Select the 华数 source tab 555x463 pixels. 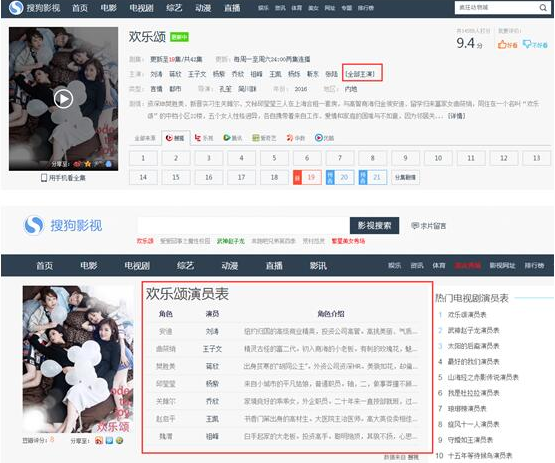(x=296, y=138)
